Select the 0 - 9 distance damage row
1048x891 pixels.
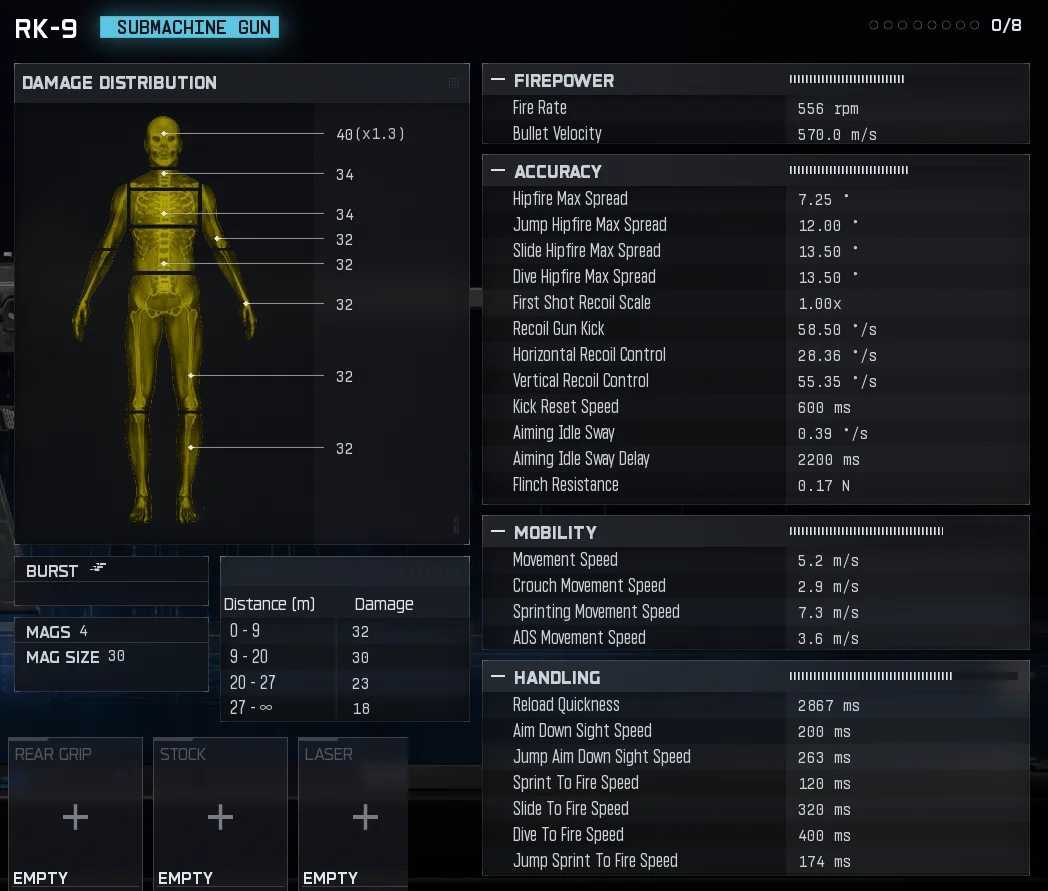[344, 631]
